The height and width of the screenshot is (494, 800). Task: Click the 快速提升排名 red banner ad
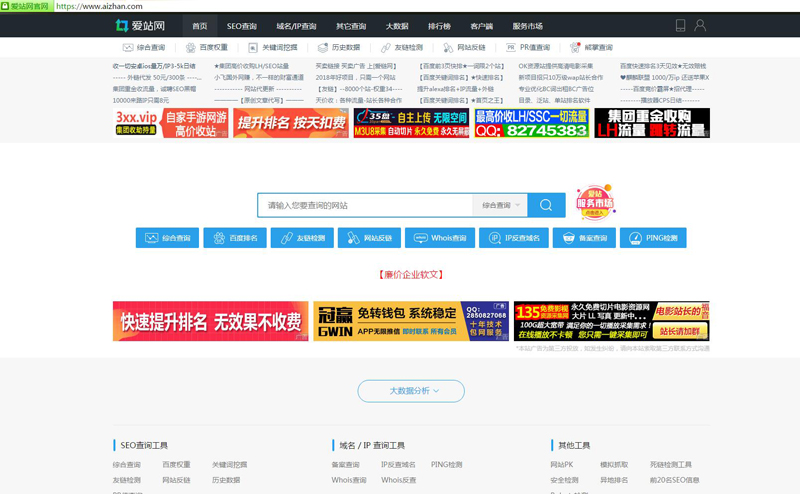coord(210,321)
